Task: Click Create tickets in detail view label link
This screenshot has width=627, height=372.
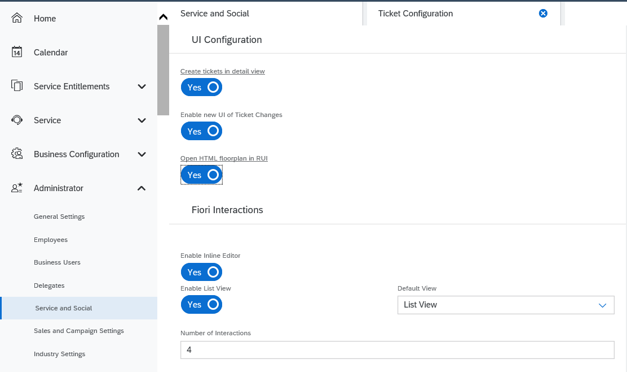Action: [223, 71]
